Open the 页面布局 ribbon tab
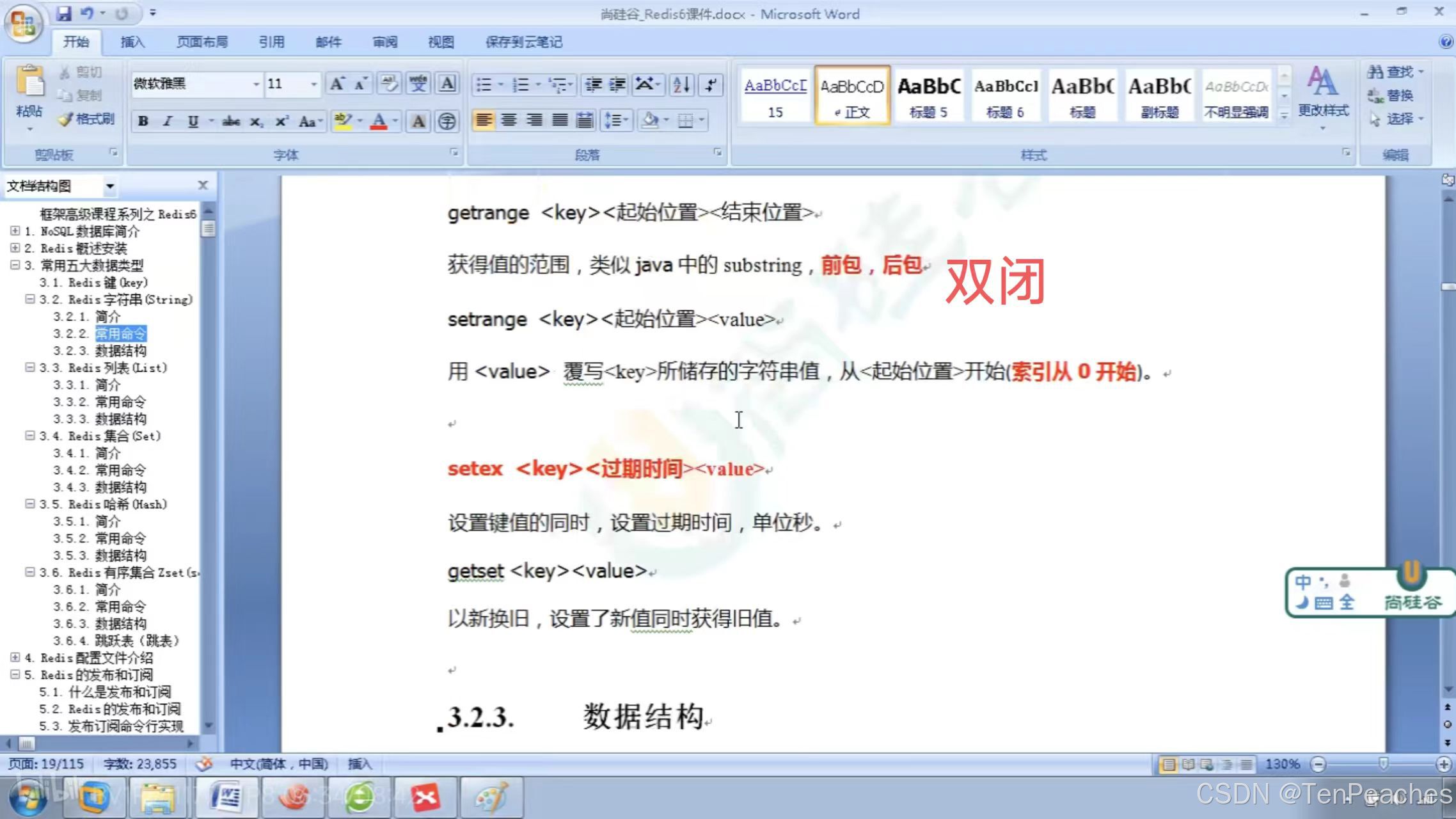 pos(202,42)
